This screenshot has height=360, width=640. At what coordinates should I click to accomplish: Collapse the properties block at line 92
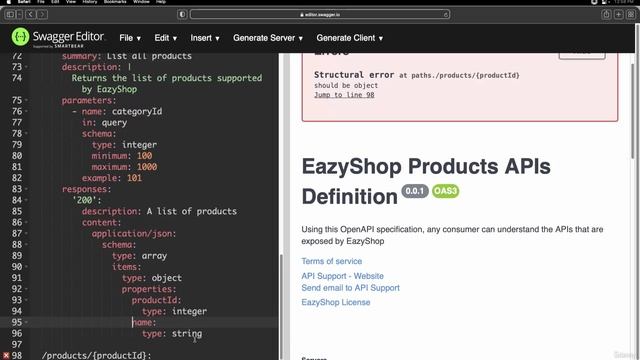click(x=26, y=289)
